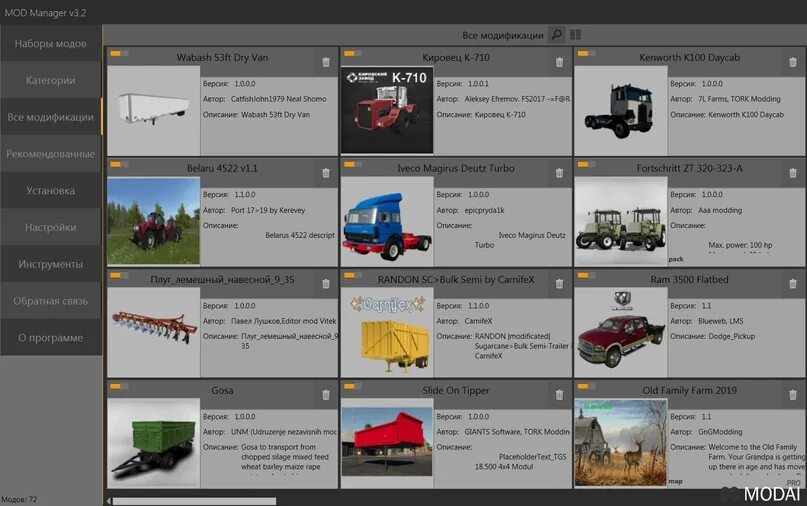Click Old Family Farm map thumbnail
The image size is (807, 506).
tap(621, 443)
